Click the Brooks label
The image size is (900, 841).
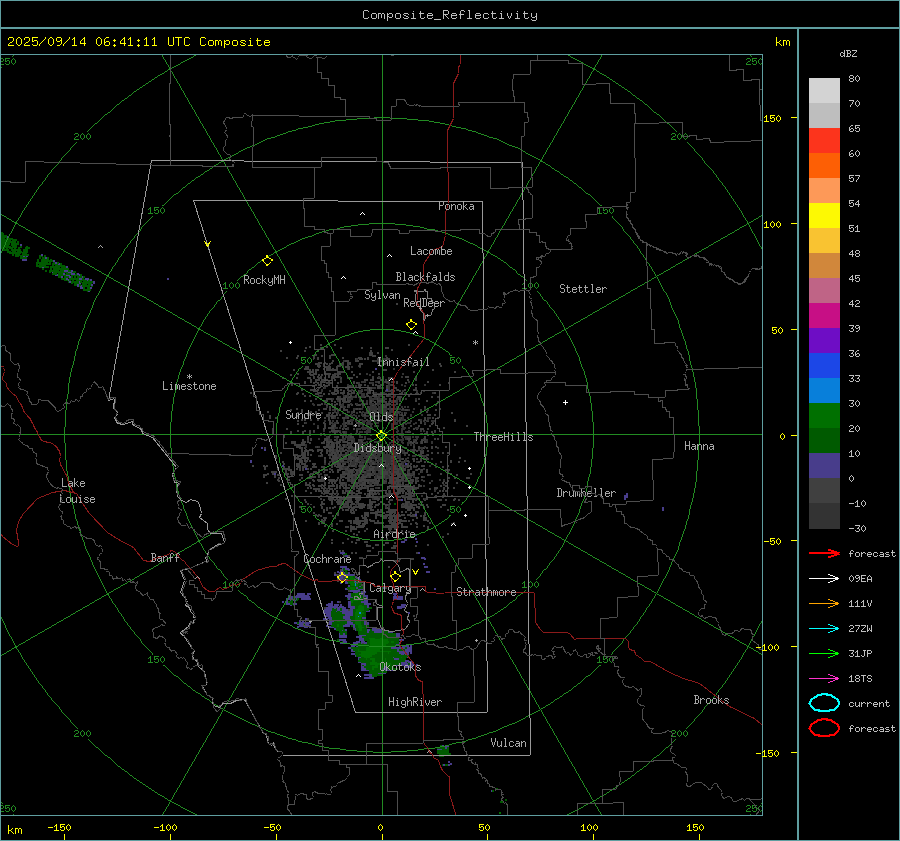(711, 700)
